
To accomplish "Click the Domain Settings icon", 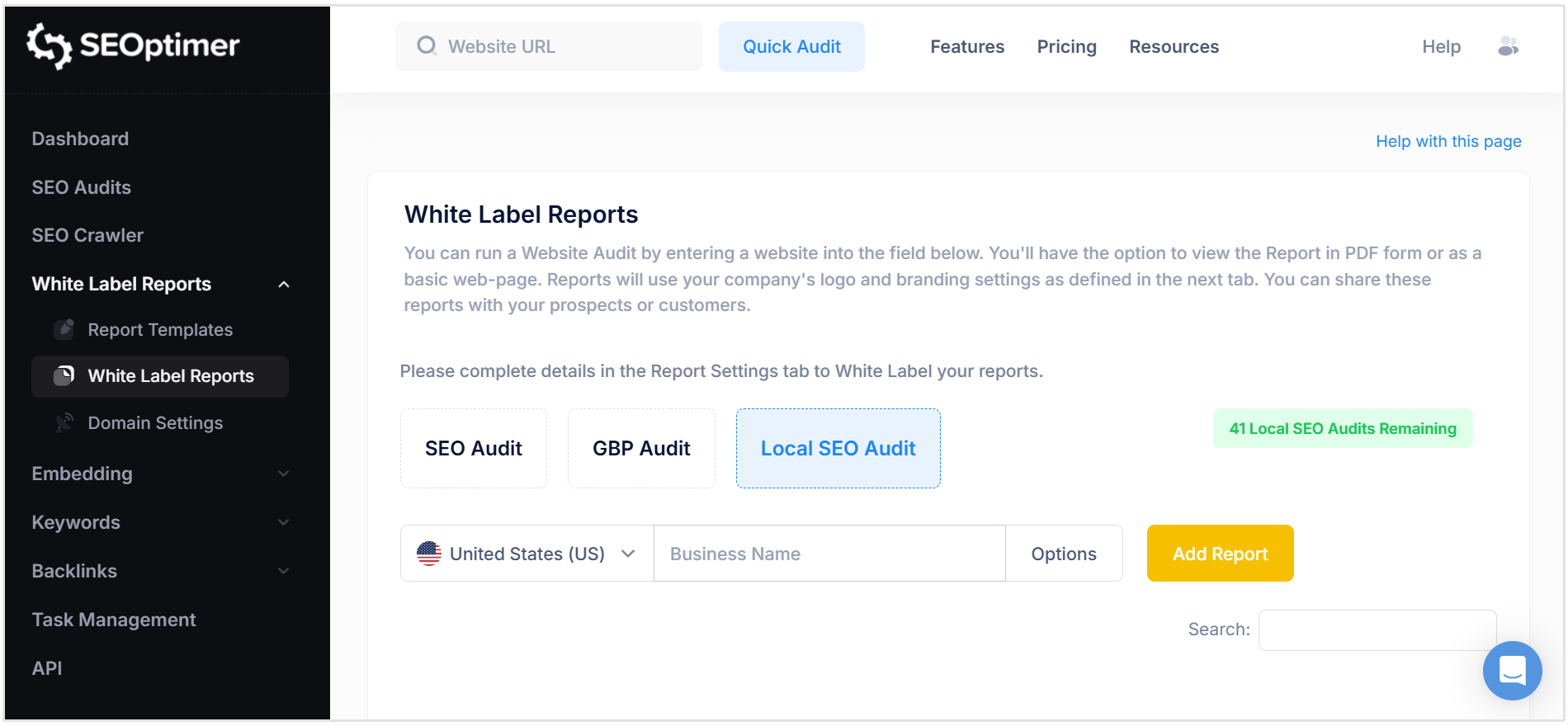I will point(64,422).
